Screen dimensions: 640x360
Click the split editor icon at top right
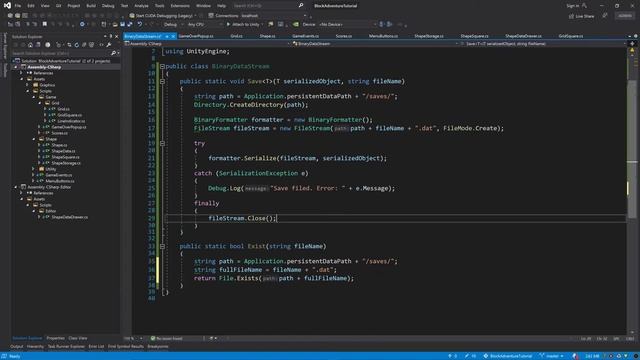point(632,44)
